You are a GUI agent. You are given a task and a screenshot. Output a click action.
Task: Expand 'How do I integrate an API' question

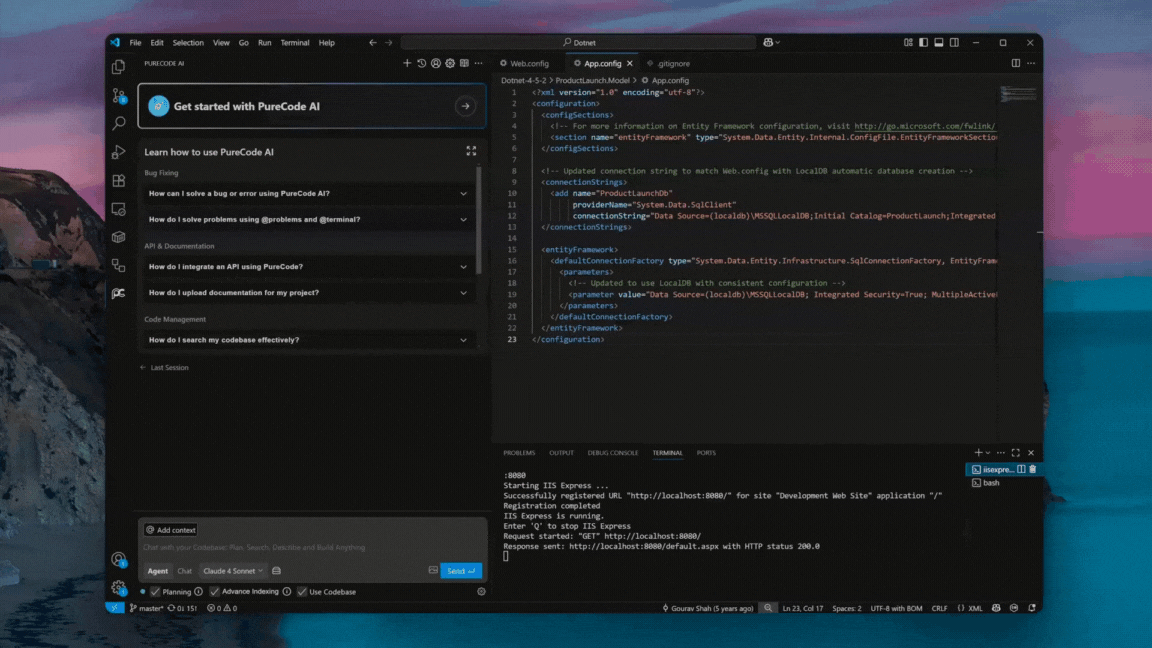(x=307, y=267)
